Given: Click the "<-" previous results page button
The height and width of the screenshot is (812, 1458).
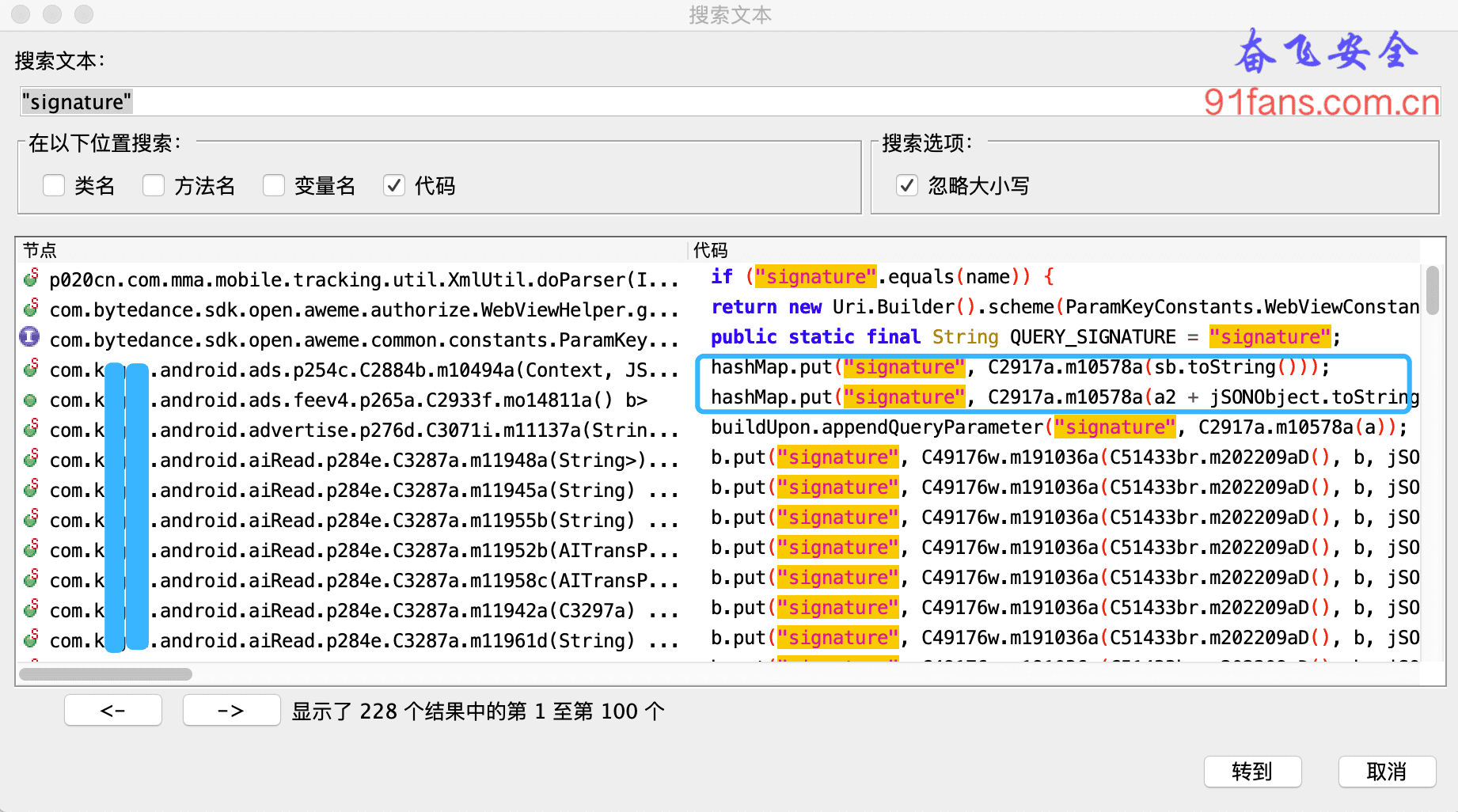Looking at the screenshot, I should click(x=113, y=710).
